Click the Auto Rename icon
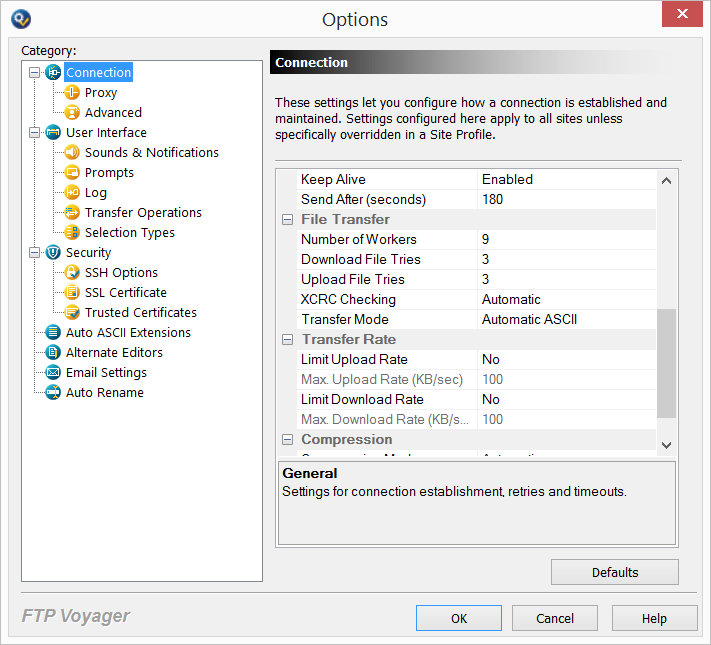The image size is (711, 645). [x=53, y=392]
